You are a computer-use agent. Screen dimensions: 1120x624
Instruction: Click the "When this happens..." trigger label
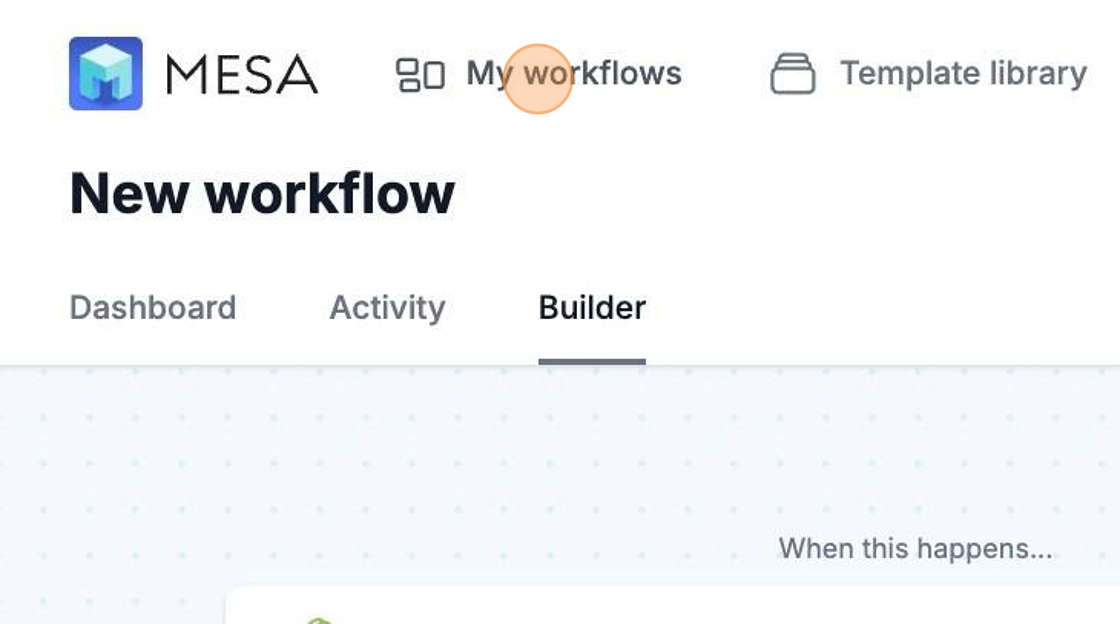[x=915, y=548]
